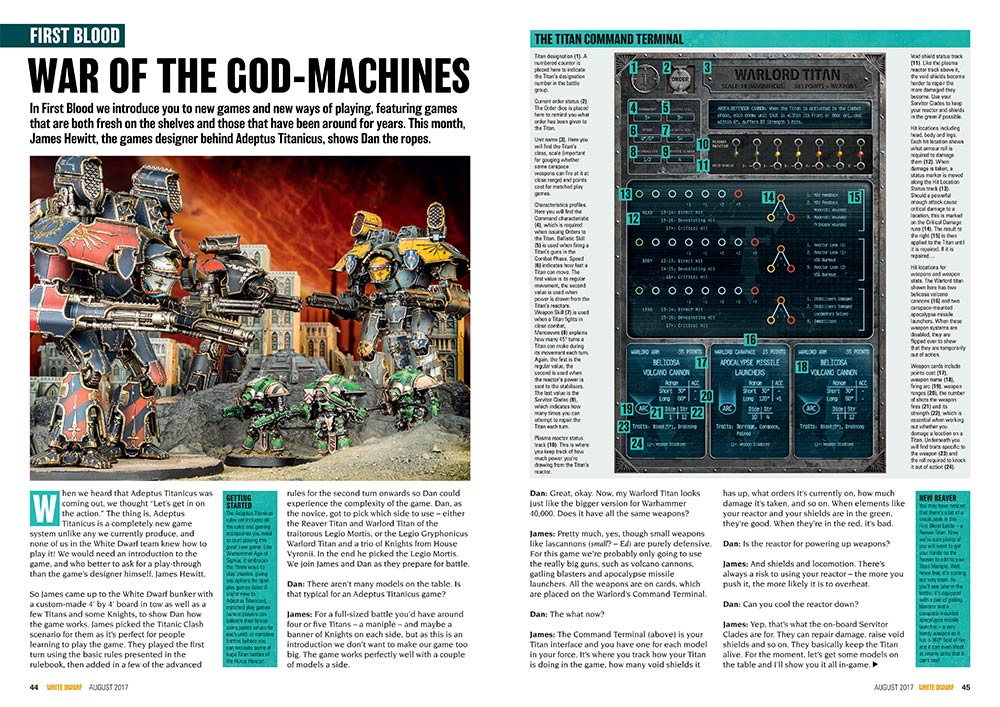This screenshot has height=707, width=1000.
Task: Click callout number 16 above the weapon cards
Action: coord(750,340)
